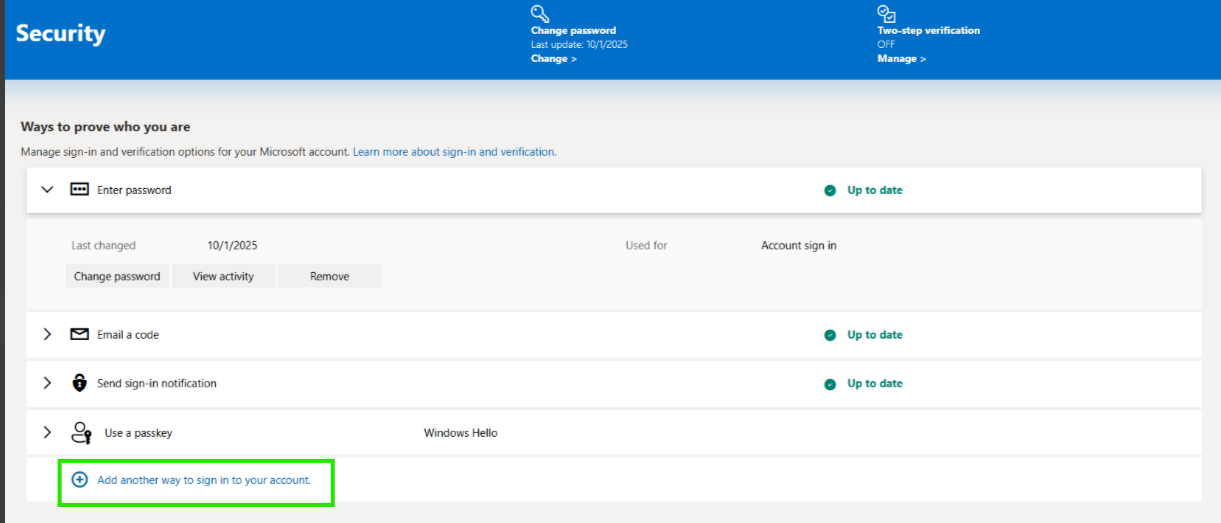Click the 10/1/2025 last changed date value
The image size is (1221, 523).
(x=232, y=245)
